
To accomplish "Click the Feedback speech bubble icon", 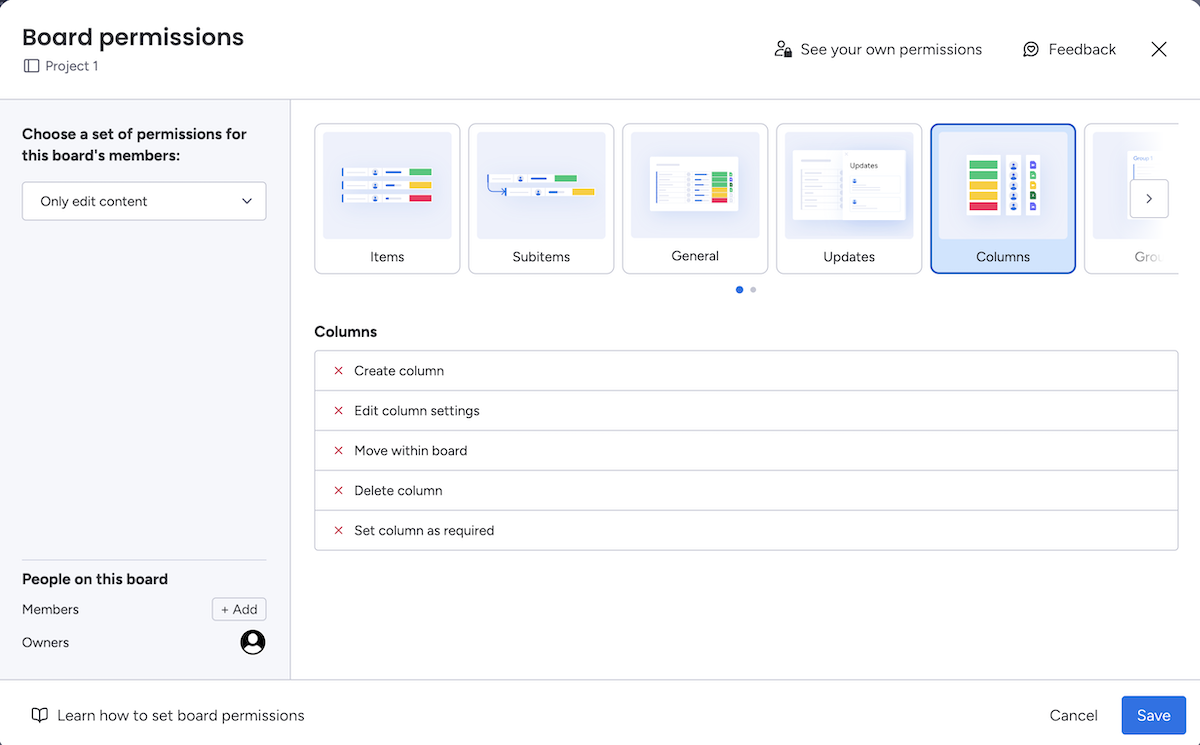I will tap(1030, 48).
